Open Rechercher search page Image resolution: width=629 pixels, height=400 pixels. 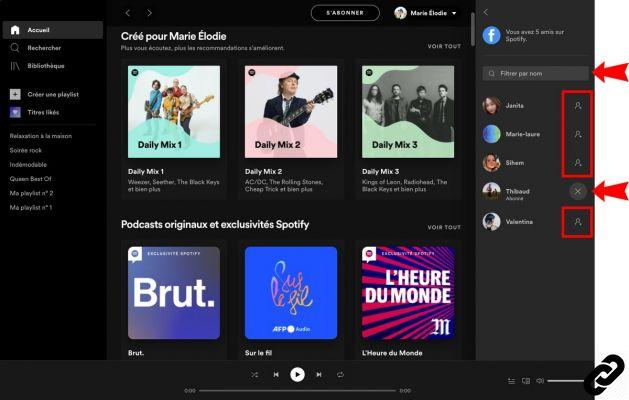coord(44,48)
